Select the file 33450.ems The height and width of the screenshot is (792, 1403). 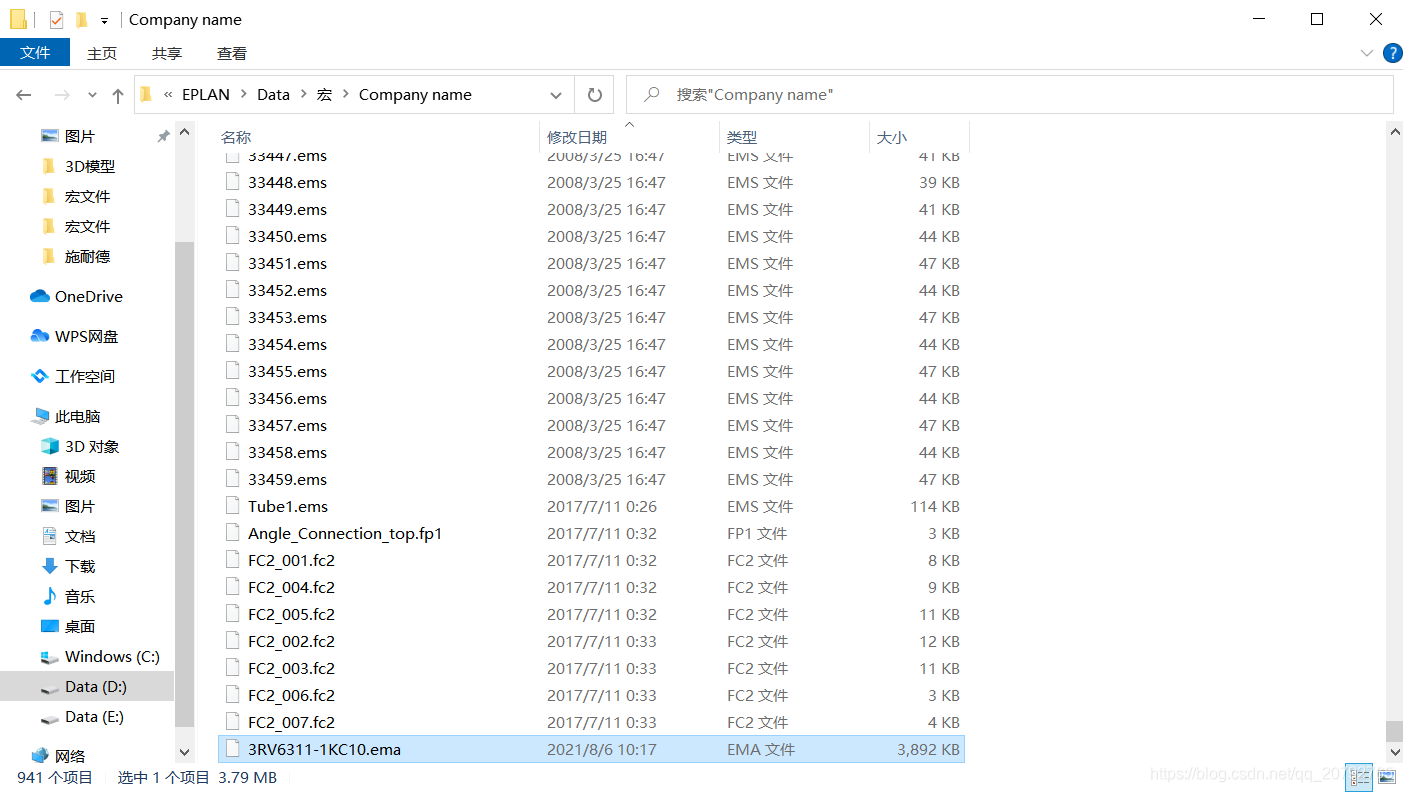287,236
